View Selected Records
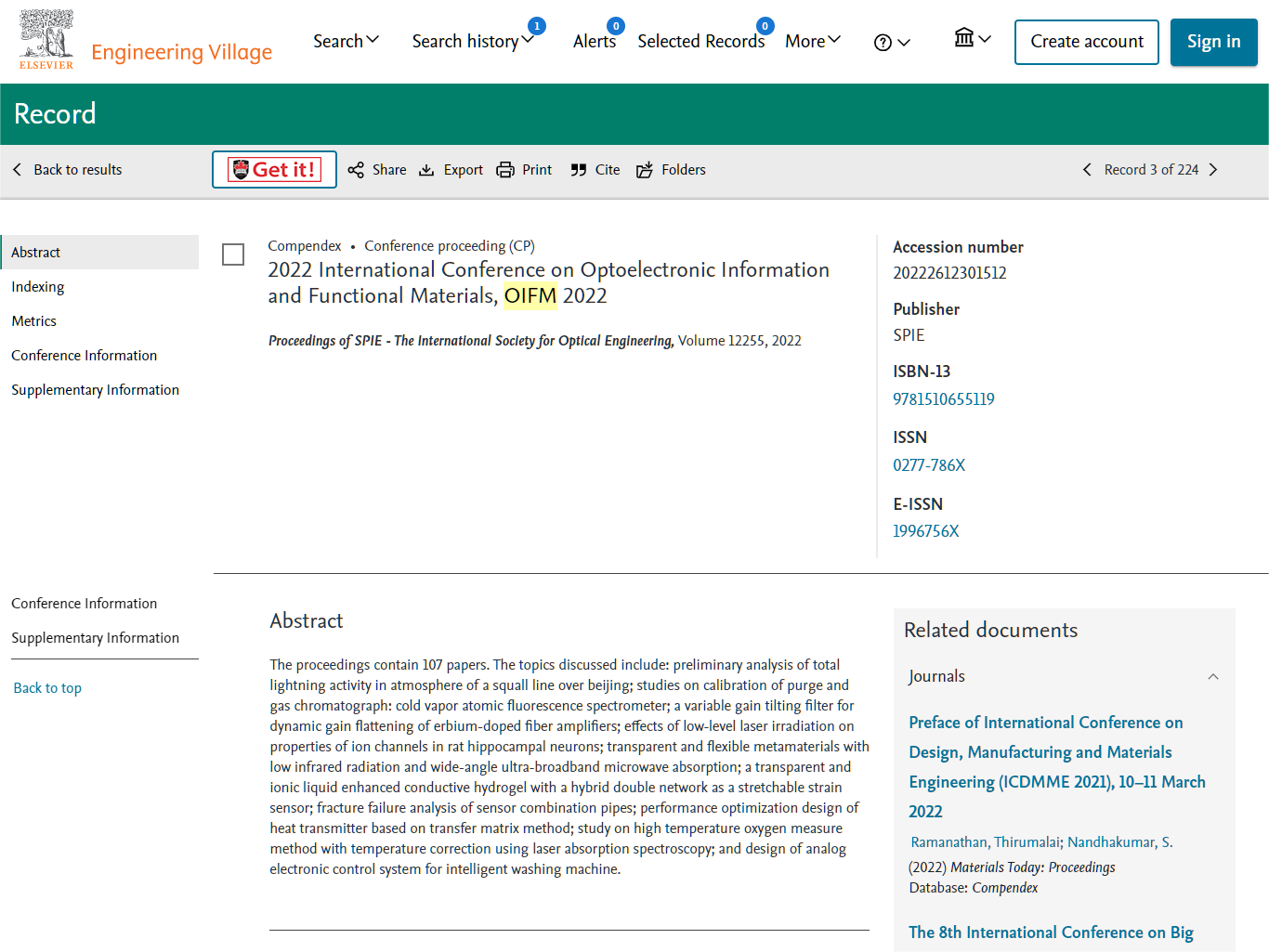The width and height of the screenshot is (1269, 952). tap(701, 41)
